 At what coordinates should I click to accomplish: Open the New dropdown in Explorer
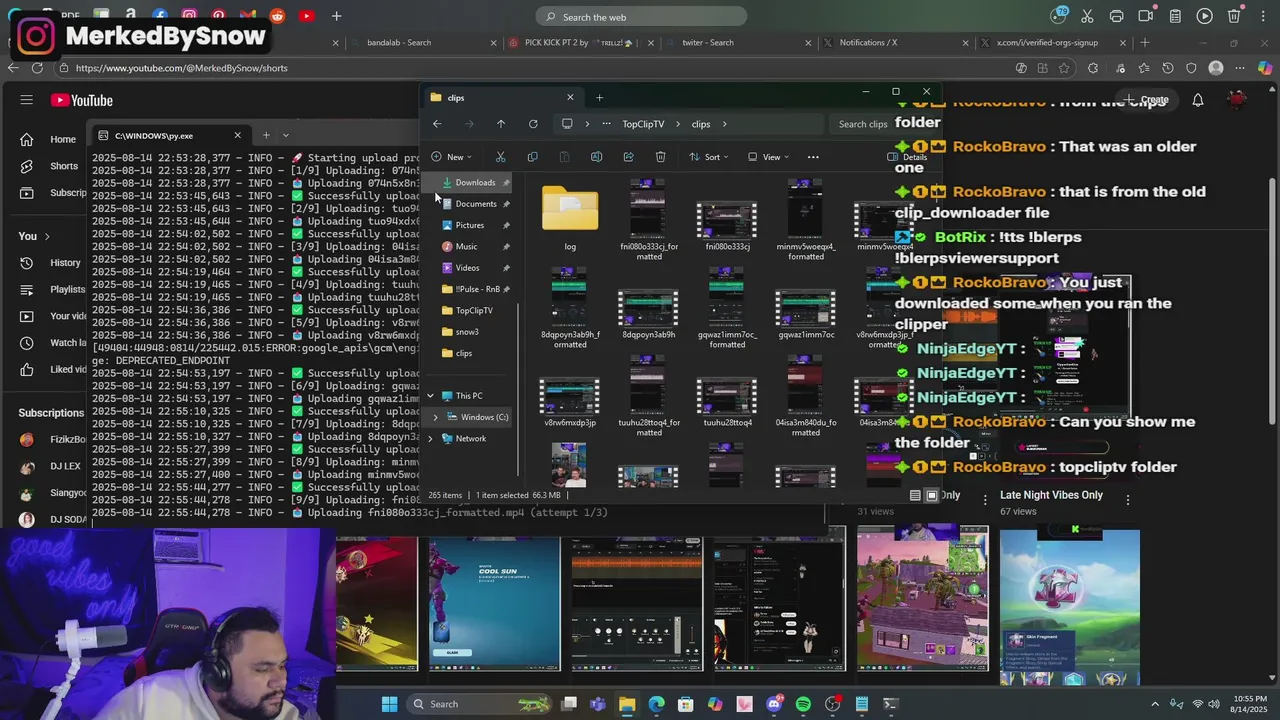point(451,157)
